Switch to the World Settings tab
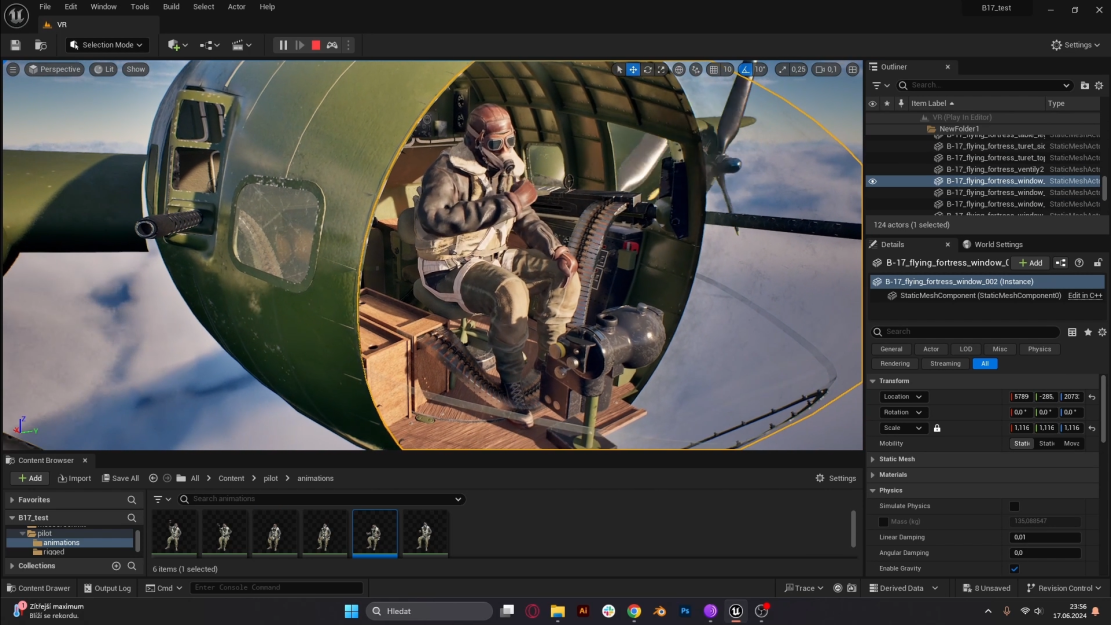The image size is (1111, 625). coord(993,244)
